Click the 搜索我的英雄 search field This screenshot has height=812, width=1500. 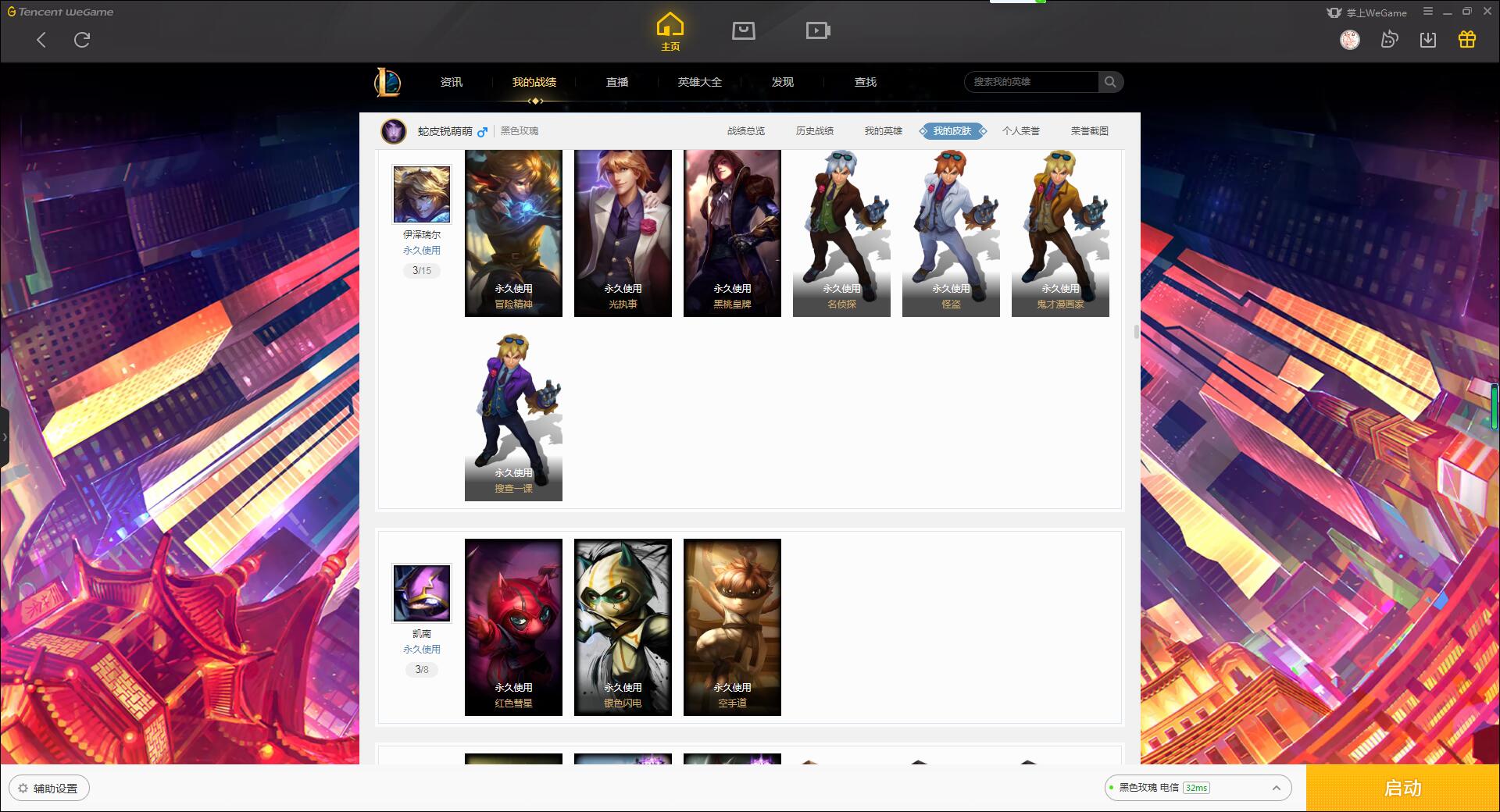pos(1031,82)
